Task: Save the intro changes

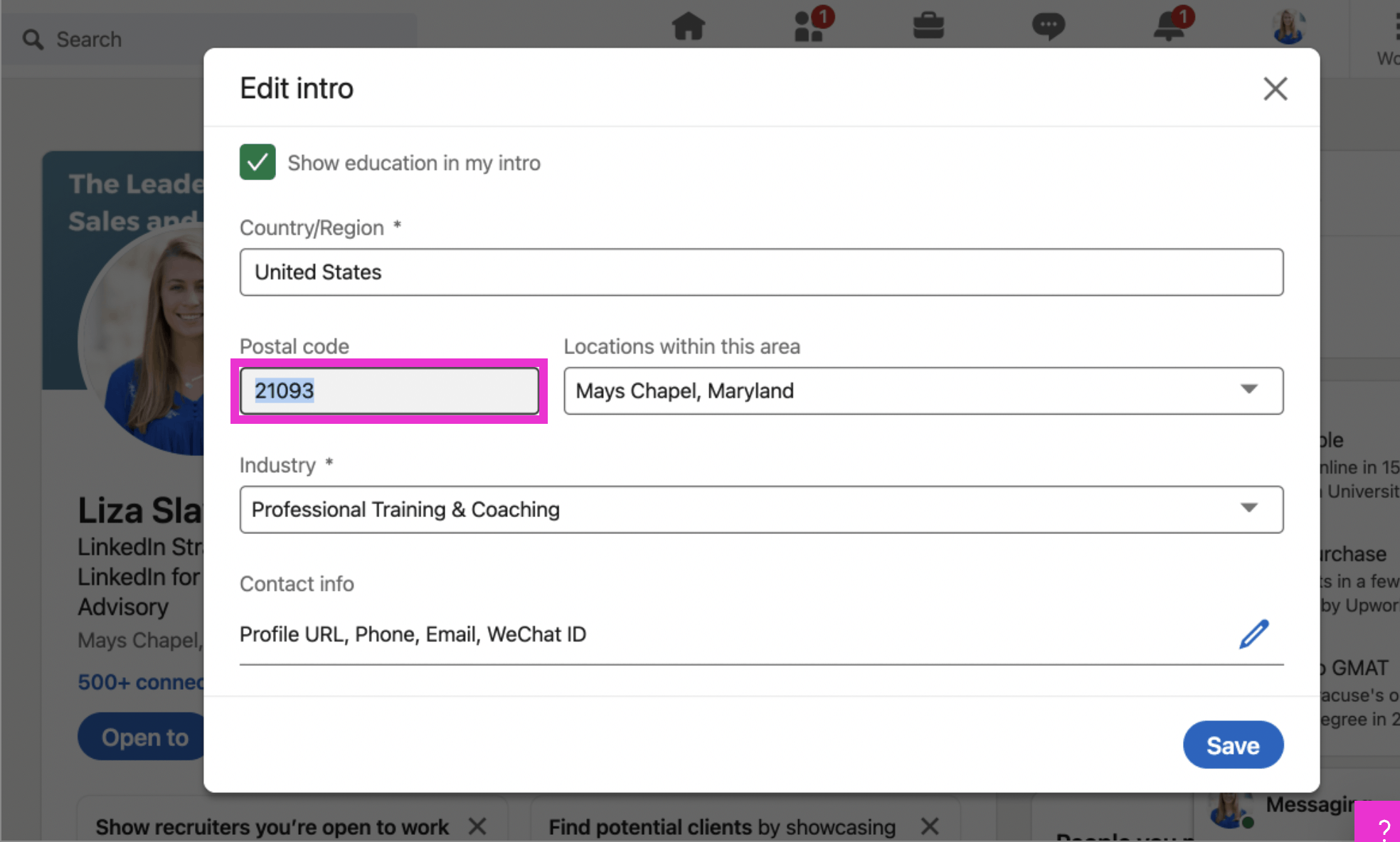Action: pyautogui.click(x=1233, y=745)
